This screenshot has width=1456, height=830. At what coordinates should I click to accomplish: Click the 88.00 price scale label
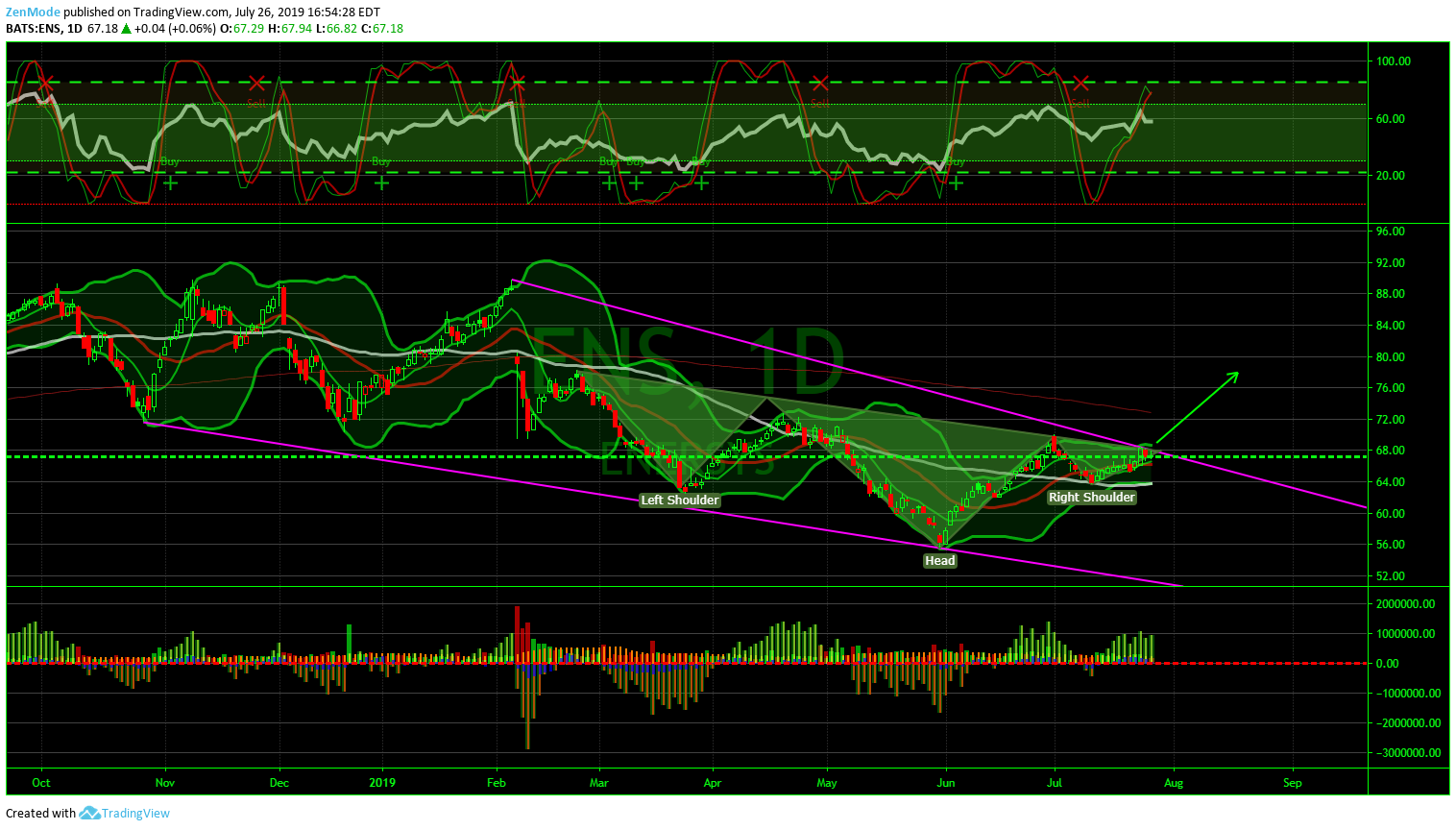[x=1390, y=294]
